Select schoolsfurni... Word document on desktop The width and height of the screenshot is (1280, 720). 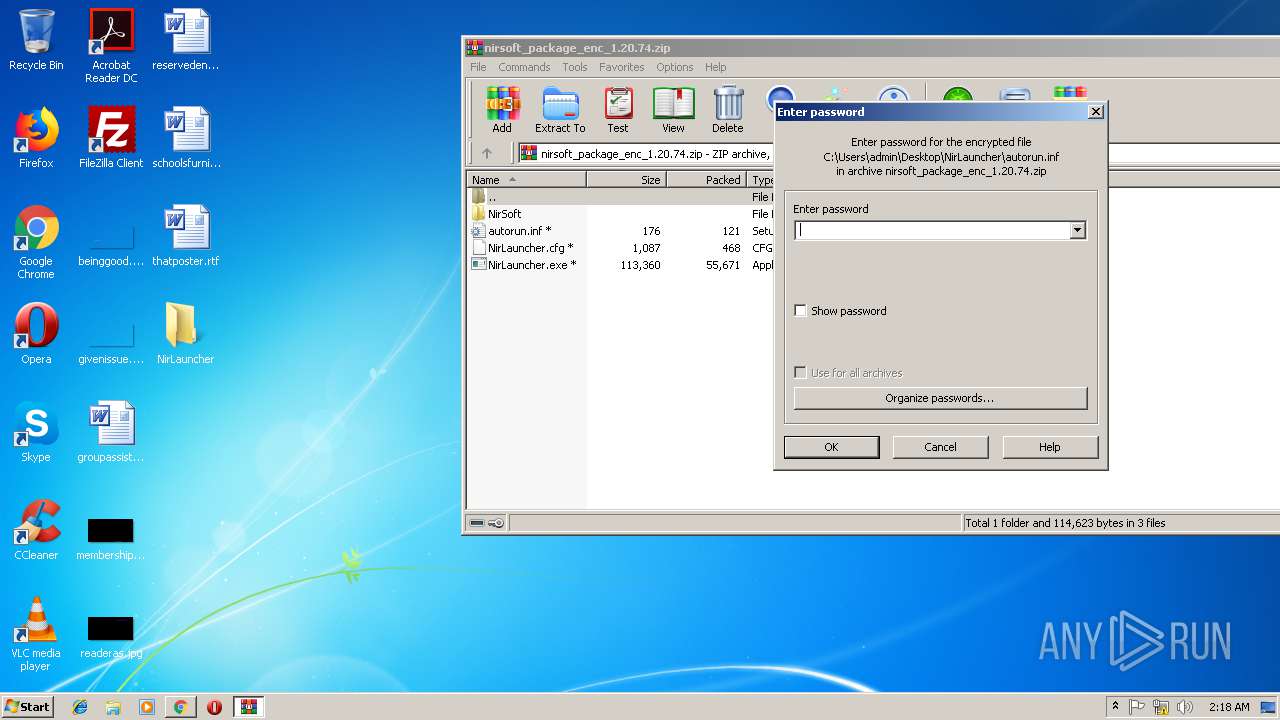(x=186, y=138)
